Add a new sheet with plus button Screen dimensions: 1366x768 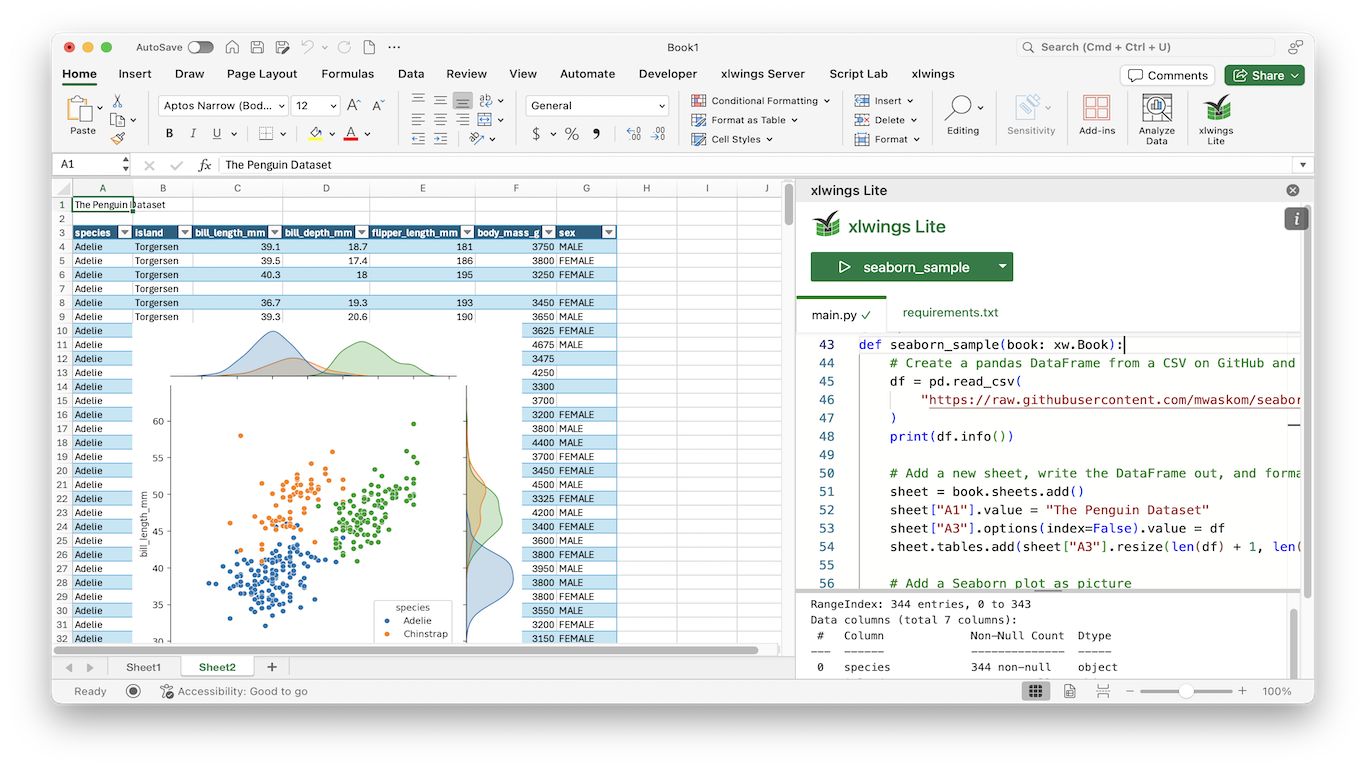[x=271, y=667]
